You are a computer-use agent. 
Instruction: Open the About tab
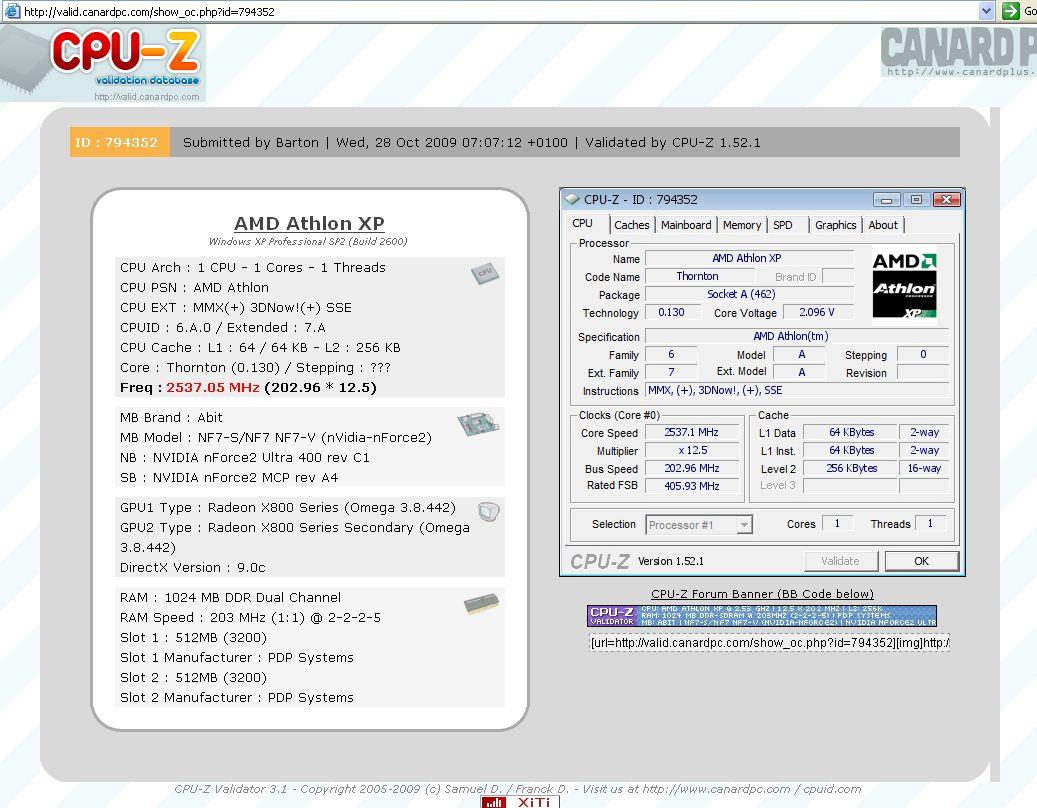pyautogui.click(x=883, y=225)
